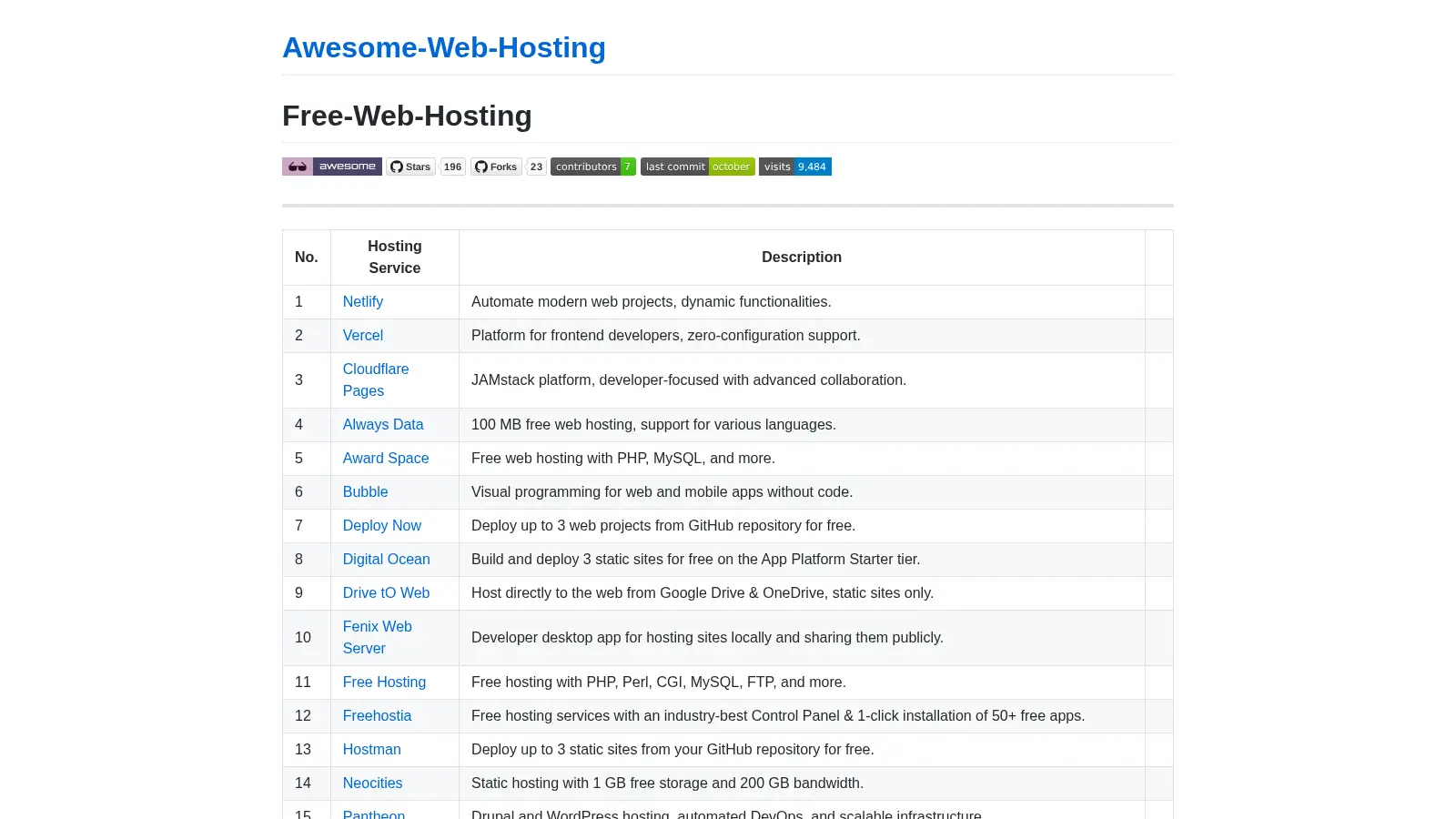
Task: Open the Free Hosting link
Action: click(x=384, y=682)
